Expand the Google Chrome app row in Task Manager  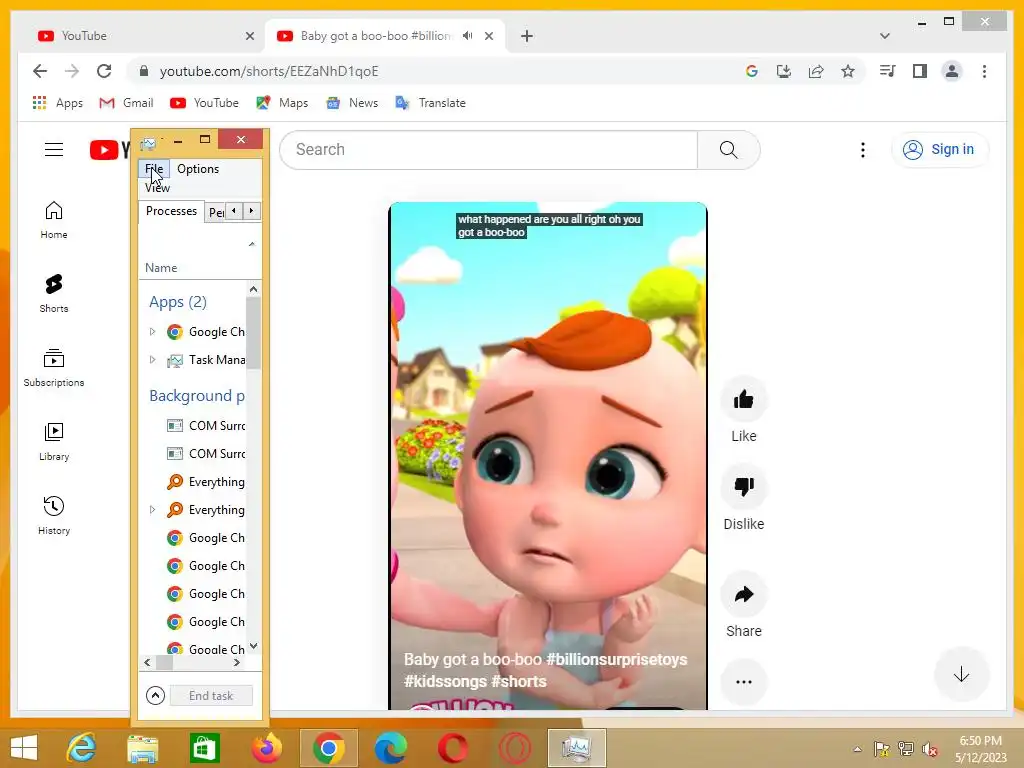tap(152, 332)
